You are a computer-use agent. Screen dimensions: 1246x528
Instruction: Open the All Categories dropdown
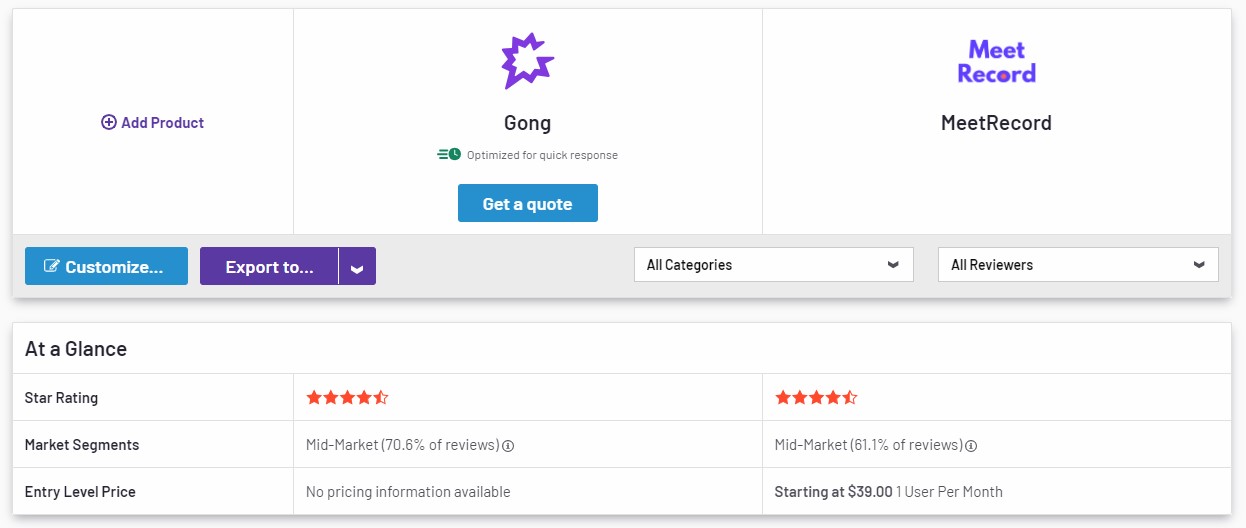[x=774, y=265]
